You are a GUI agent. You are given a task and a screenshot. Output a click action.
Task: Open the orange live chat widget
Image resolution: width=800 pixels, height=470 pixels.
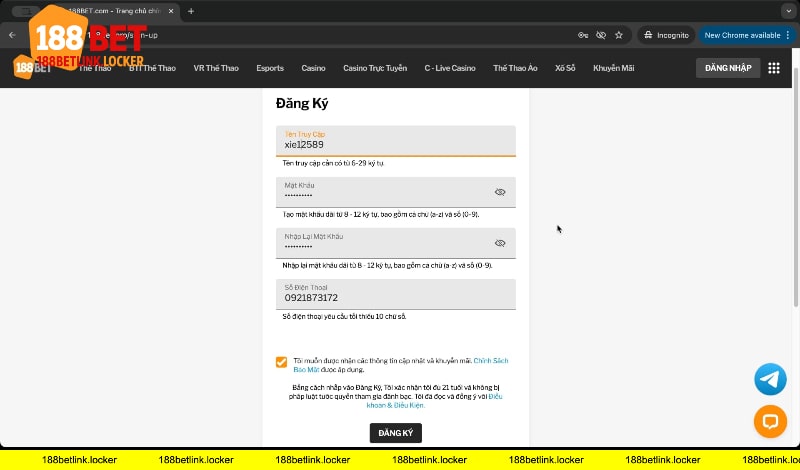(770, 421)
